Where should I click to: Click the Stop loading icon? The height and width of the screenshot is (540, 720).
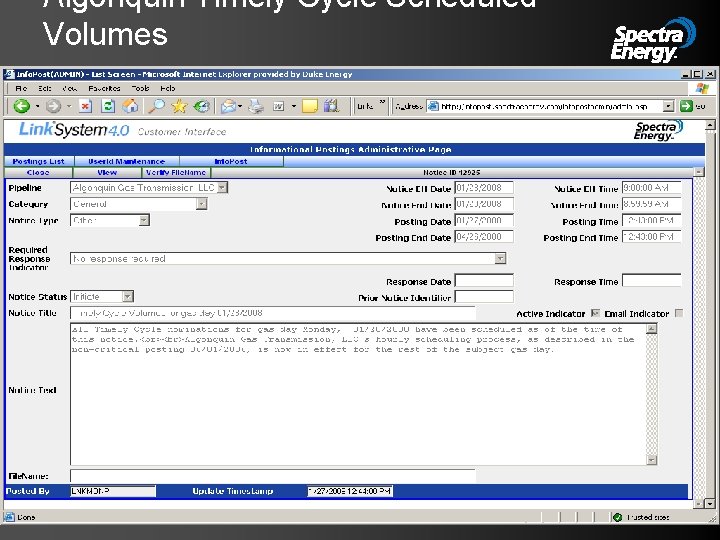pyautogui.click(x=85, y=107)
